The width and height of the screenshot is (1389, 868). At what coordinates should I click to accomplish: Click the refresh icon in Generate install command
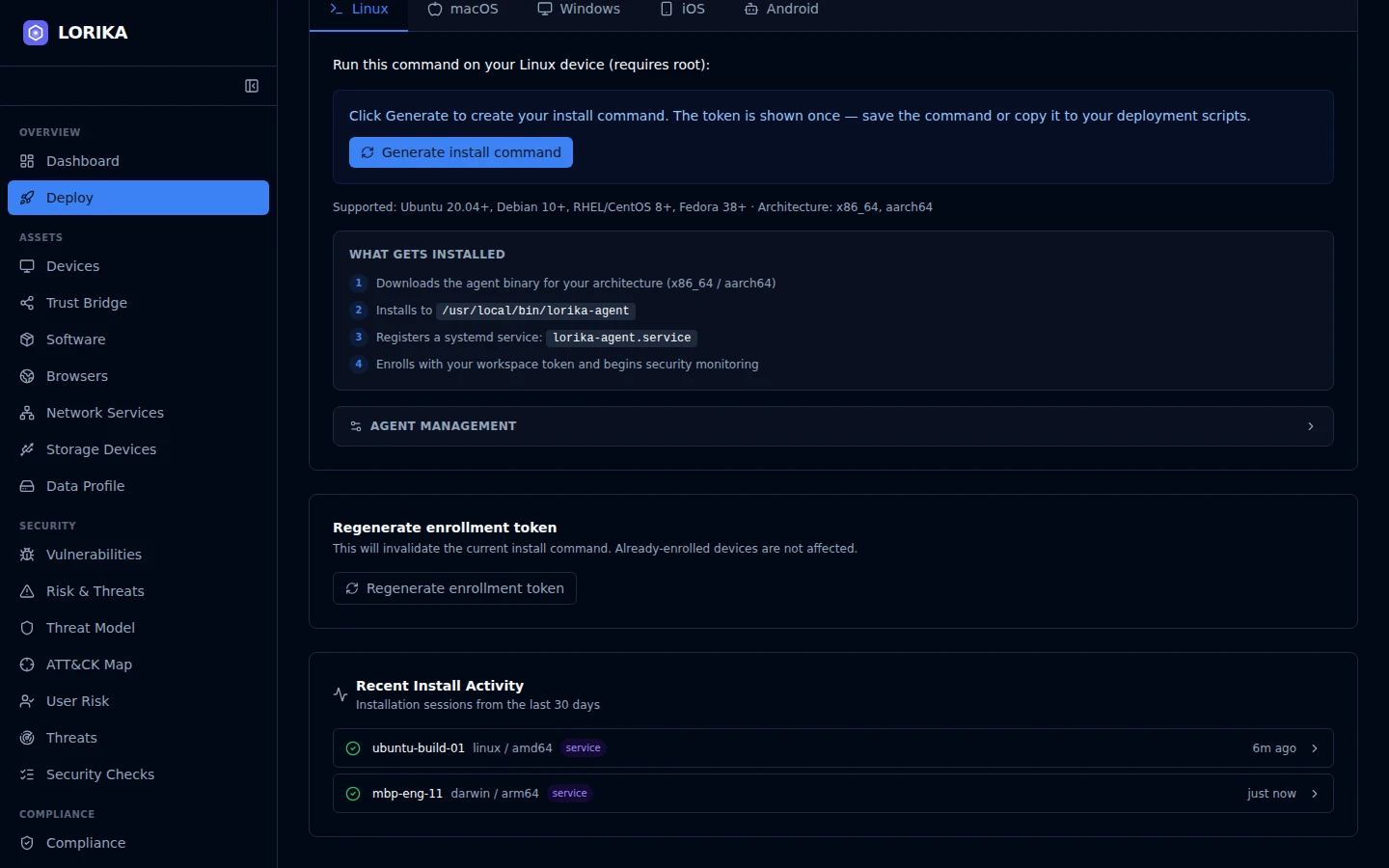368,152
